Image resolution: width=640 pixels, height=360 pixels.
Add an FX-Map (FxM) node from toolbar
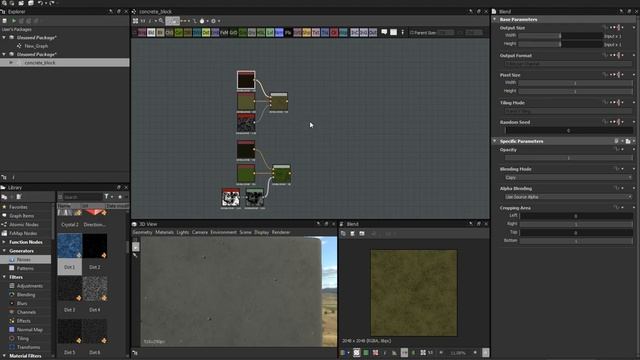pos(224,32)
